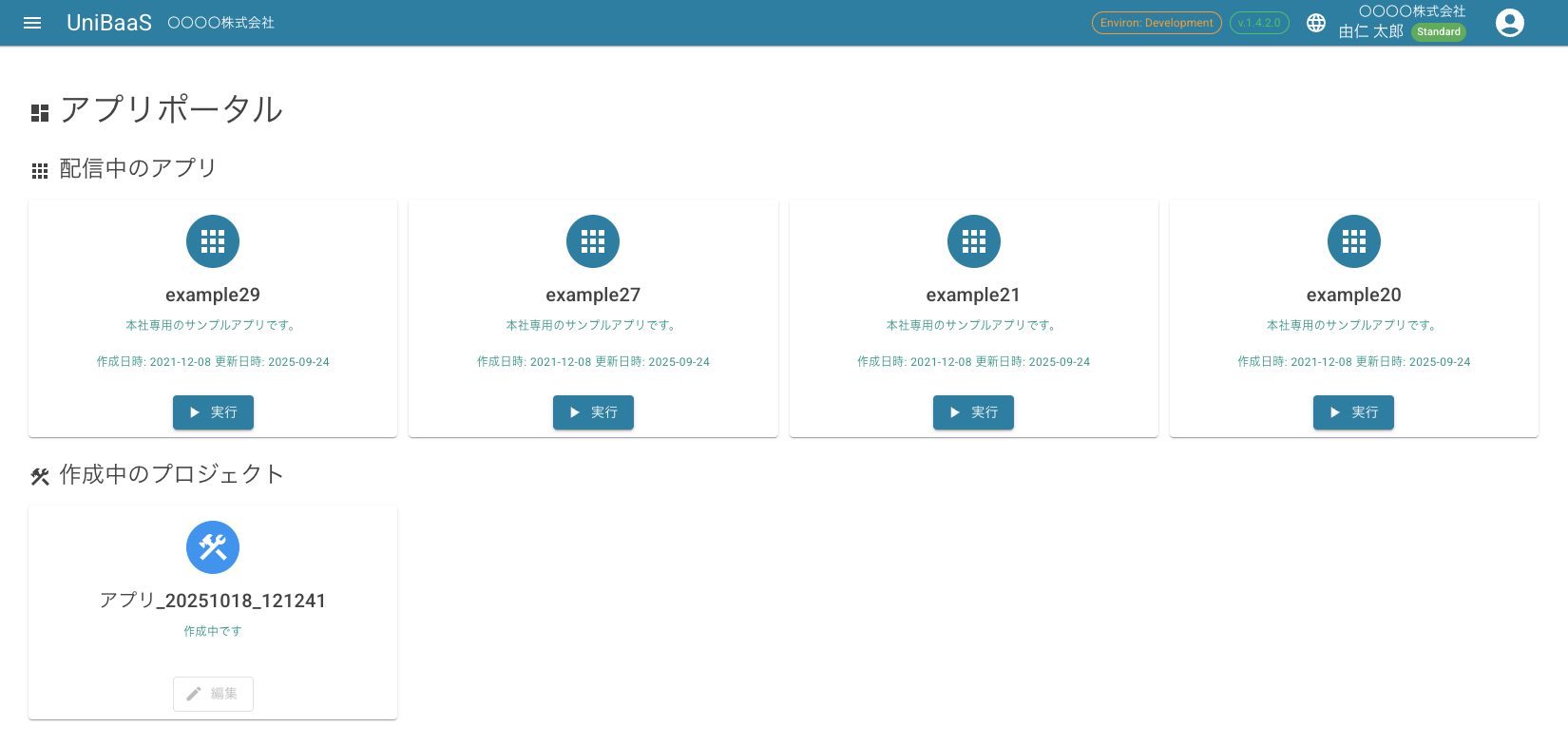Select the example29 app title
The width and height of the screenshot is (1568, 745).
pos(213,296)
